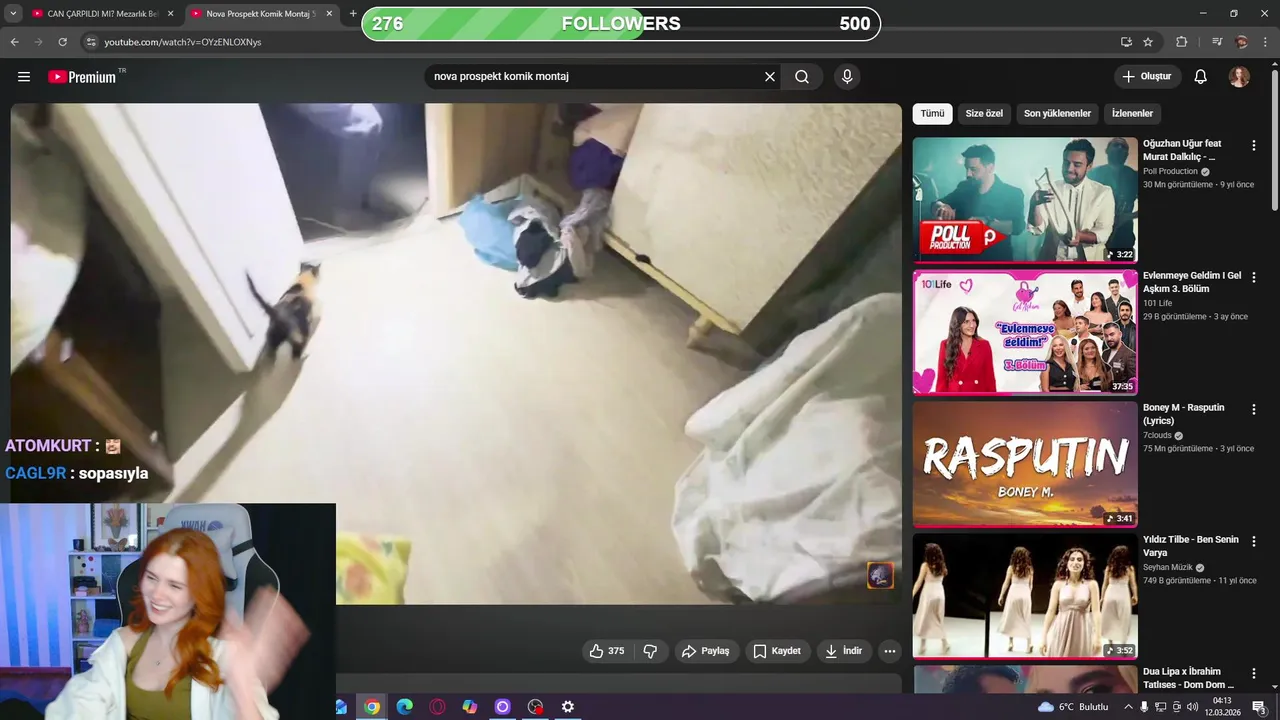Open Chrome extensions puzzle icon
The image size is (1280, 720).
point(1181,42)
